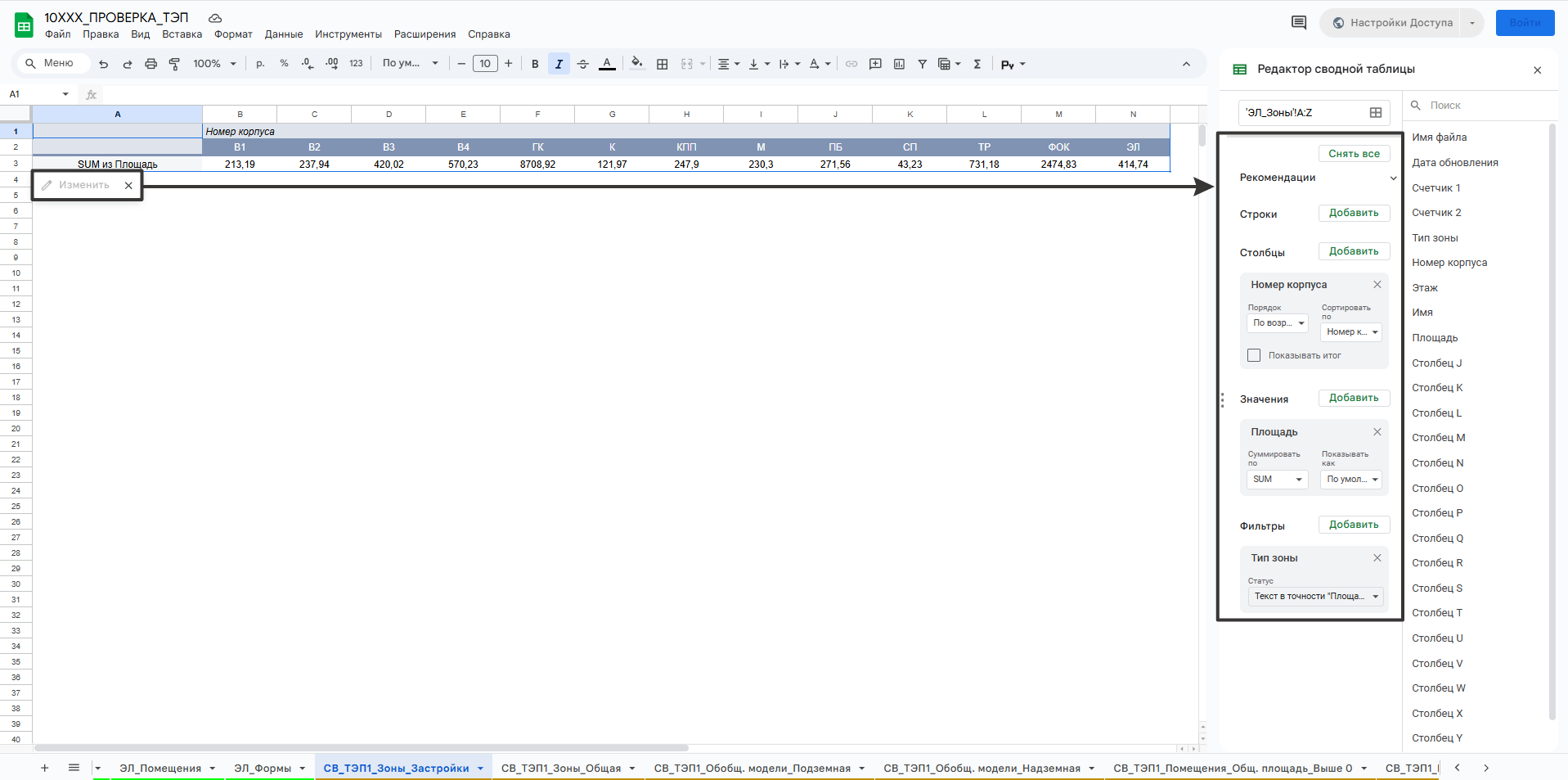Click the paint format roller icon
This screenshot has height=780, width=1568.
174,64
